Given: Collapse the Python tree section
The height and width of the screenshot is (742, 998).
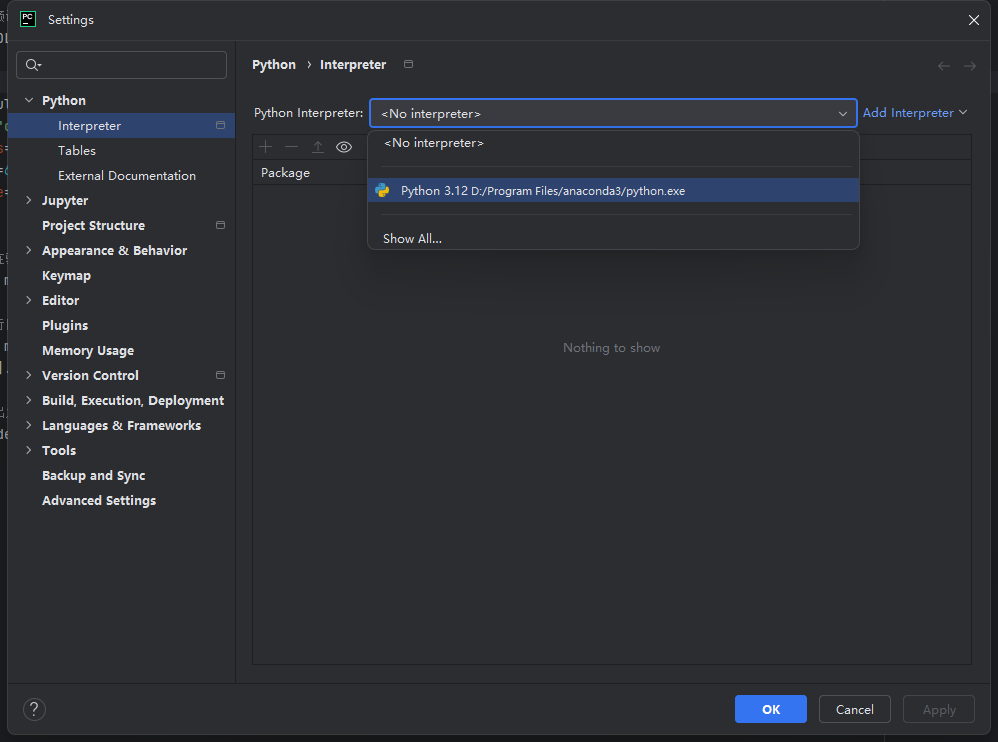Looking at the screenshot, I should [x=29, y=100].
